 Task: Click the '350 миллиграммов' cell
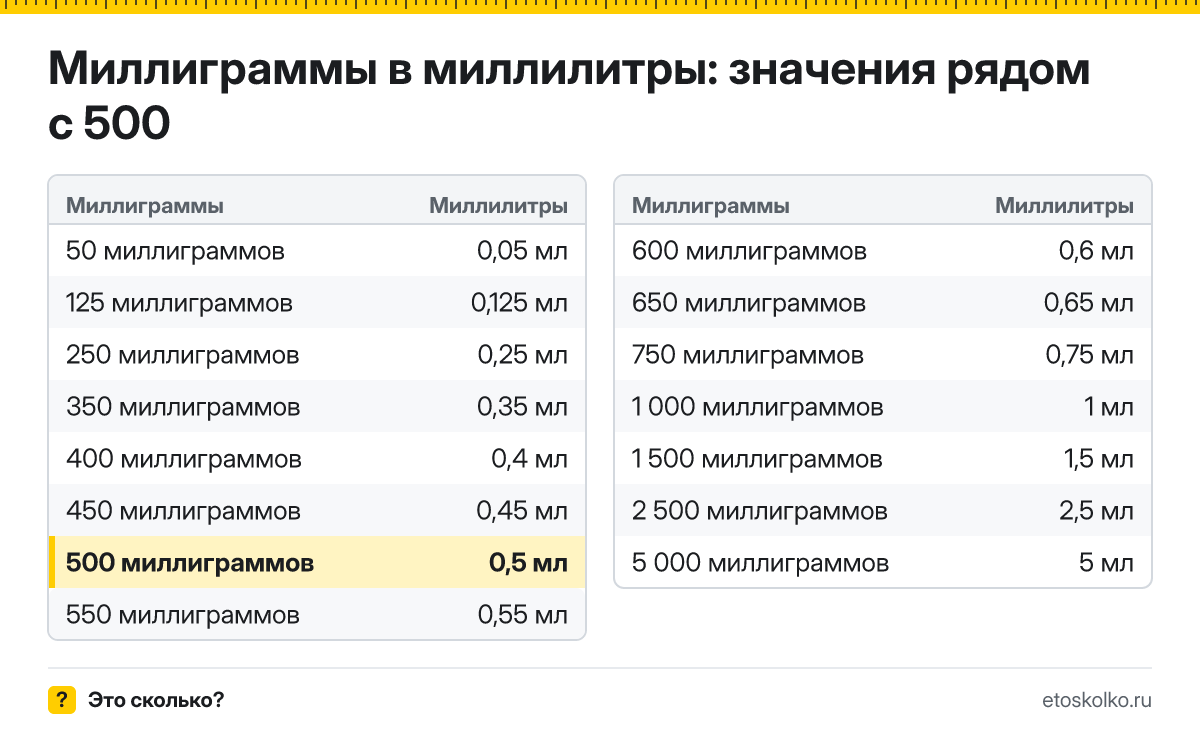point(183,407)
